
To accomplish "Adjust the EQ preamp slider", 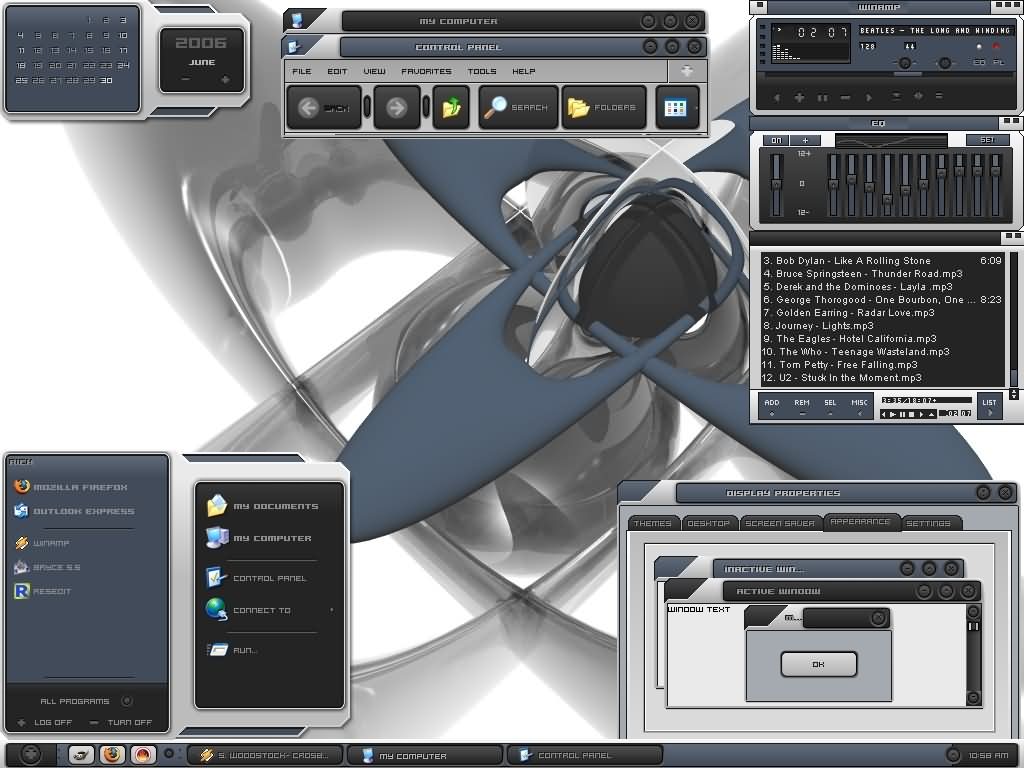I will click(x=776, y=184).
